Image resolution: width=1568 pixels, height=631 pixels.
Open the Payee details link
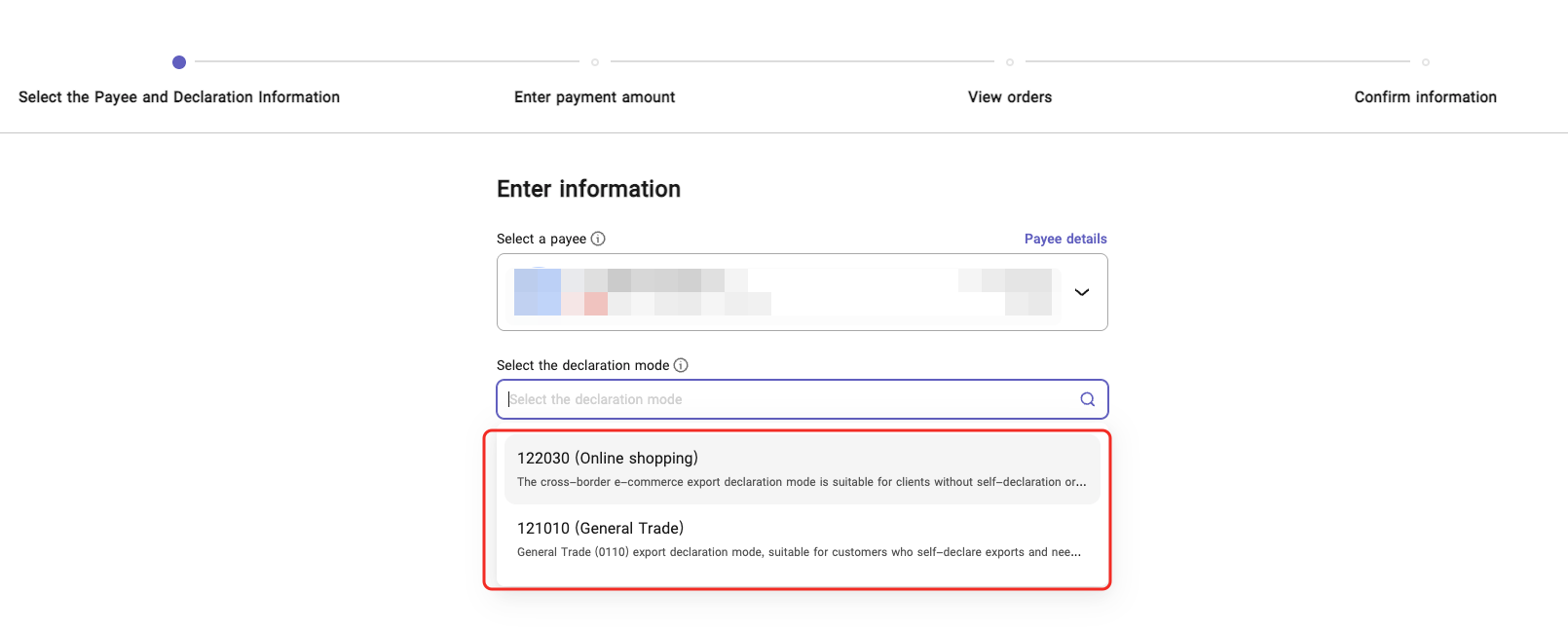[x=1065, y=239]
